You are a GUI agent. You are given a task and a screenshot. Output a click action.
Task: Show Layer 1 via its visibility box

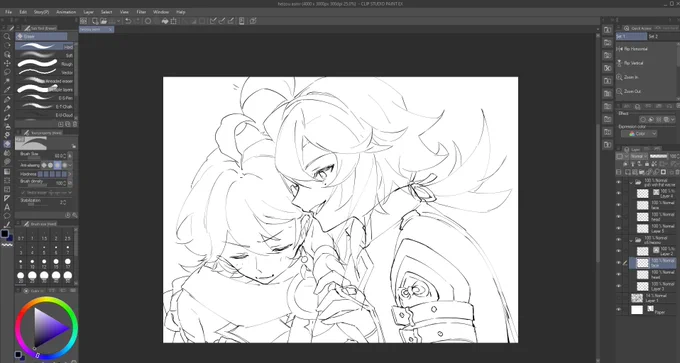pos(619,298)
